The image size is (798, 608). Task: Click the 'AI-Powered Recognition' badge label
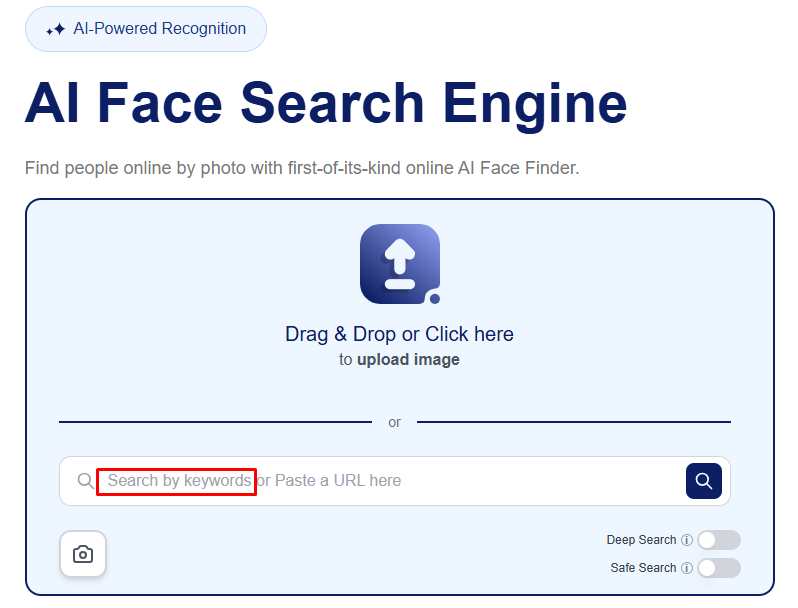click(160, 29)
